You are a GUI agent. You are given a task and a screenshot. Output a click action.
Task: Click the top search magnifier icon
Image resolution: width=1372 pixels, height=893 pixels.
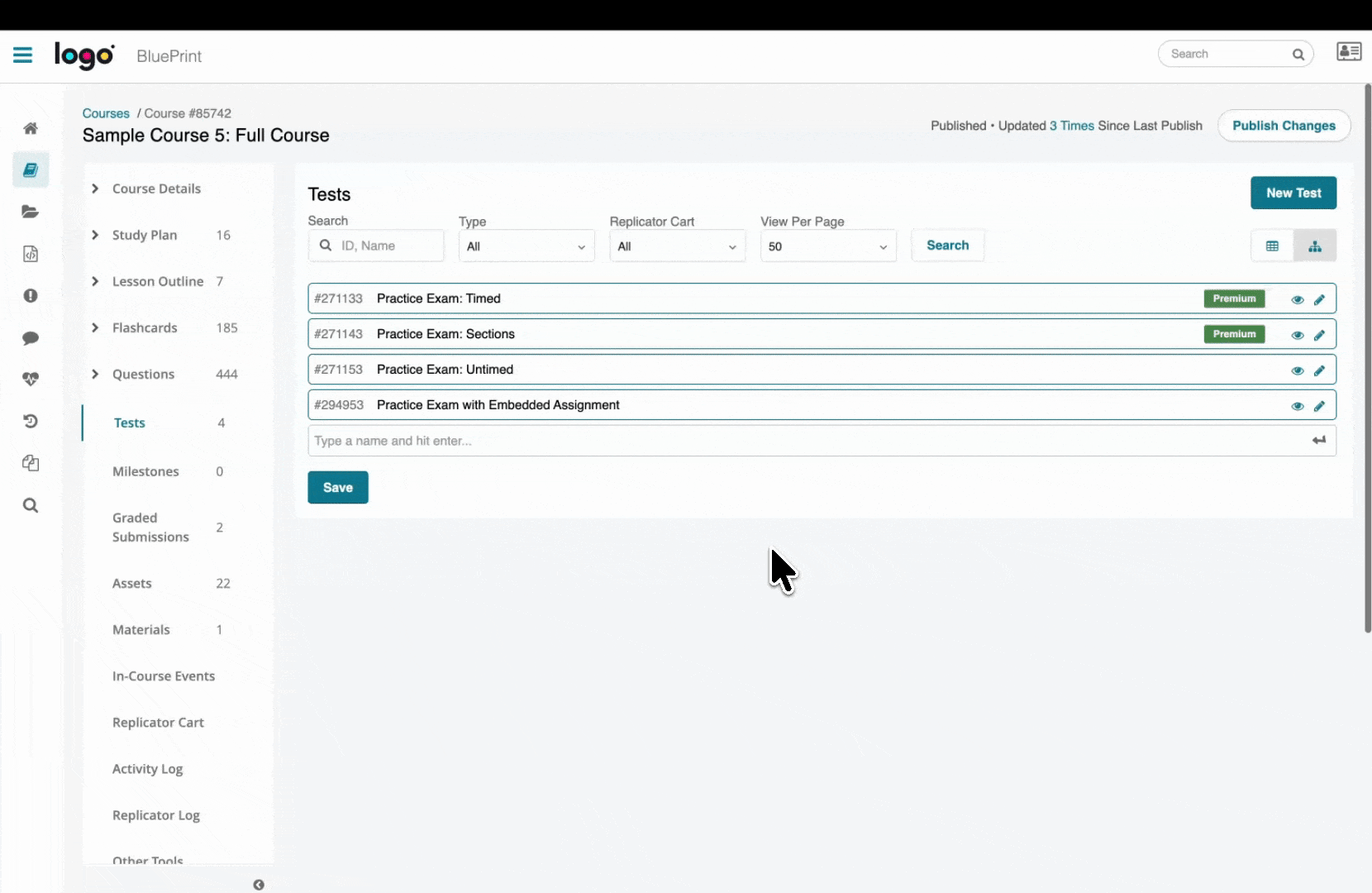pyautogui.click(x=1298, y=55)
